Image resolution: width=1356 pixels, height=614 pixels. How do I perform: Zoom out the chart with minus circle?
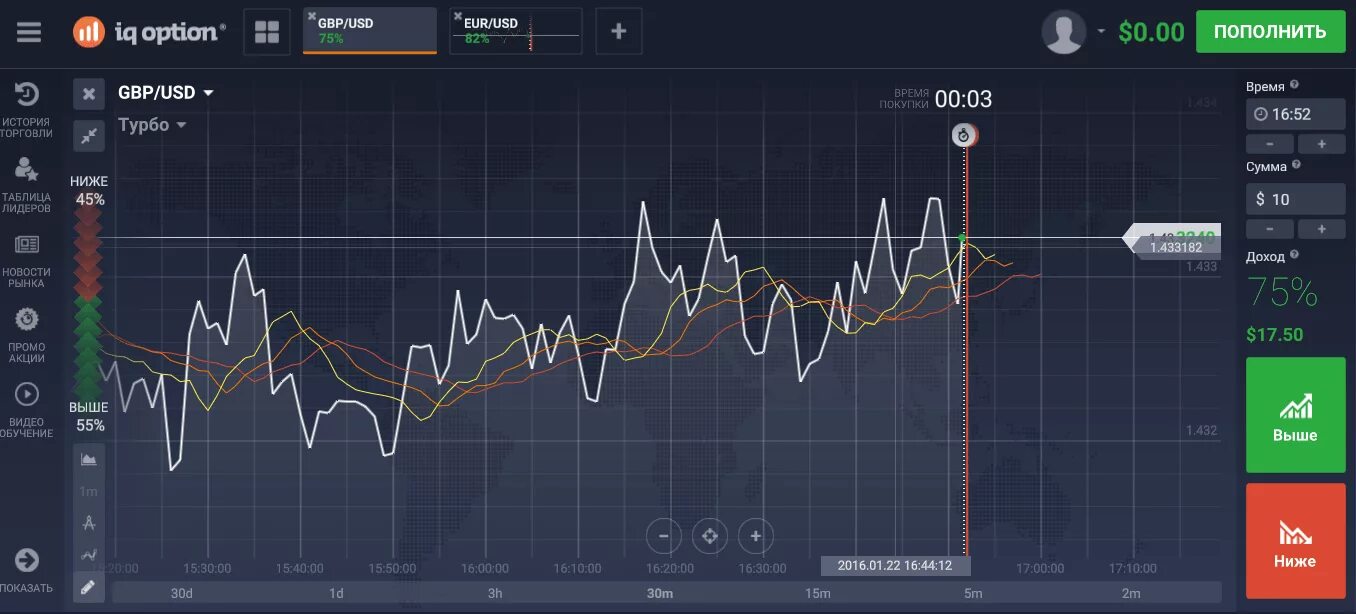pos(664,536)
